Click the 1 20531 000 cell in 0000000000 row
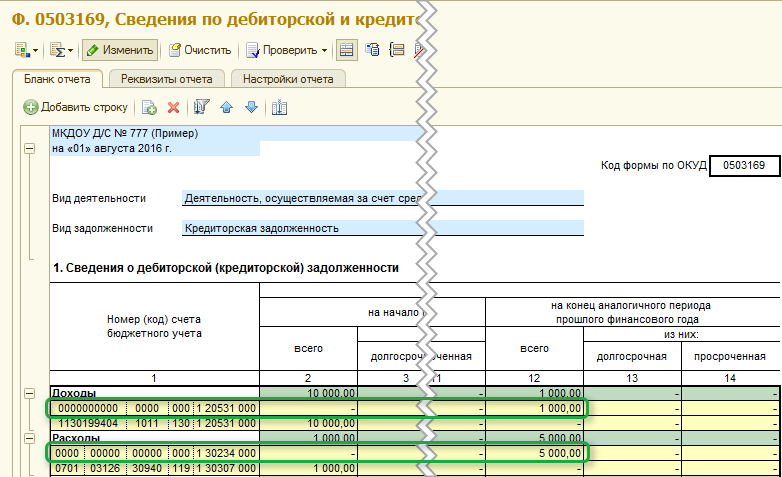Viewport: 782px width, 477px height. (x=226, y=409)
